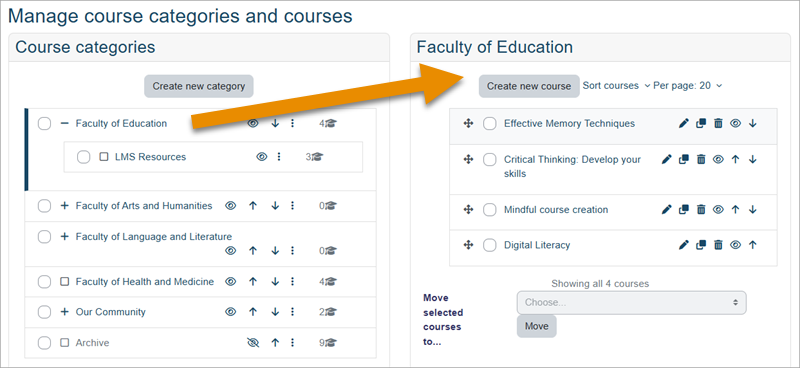Move Critical Thinking course down

click(753, 159)
